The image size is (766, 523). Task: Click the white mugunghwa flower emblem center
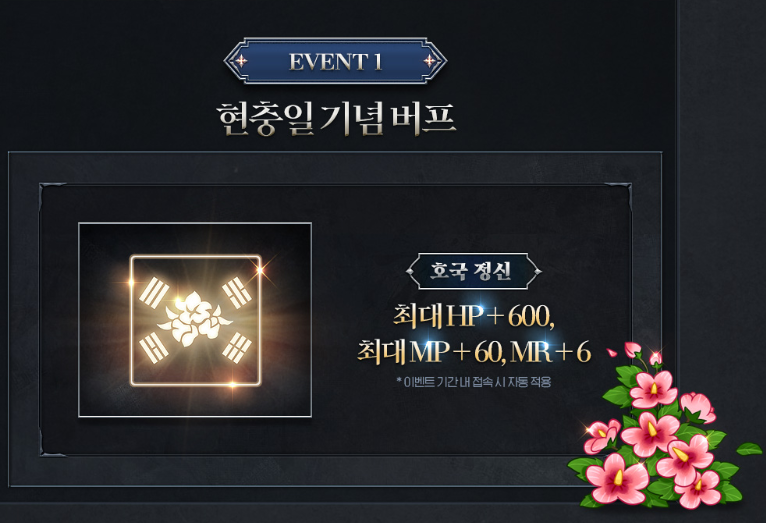tap(194, 319)
